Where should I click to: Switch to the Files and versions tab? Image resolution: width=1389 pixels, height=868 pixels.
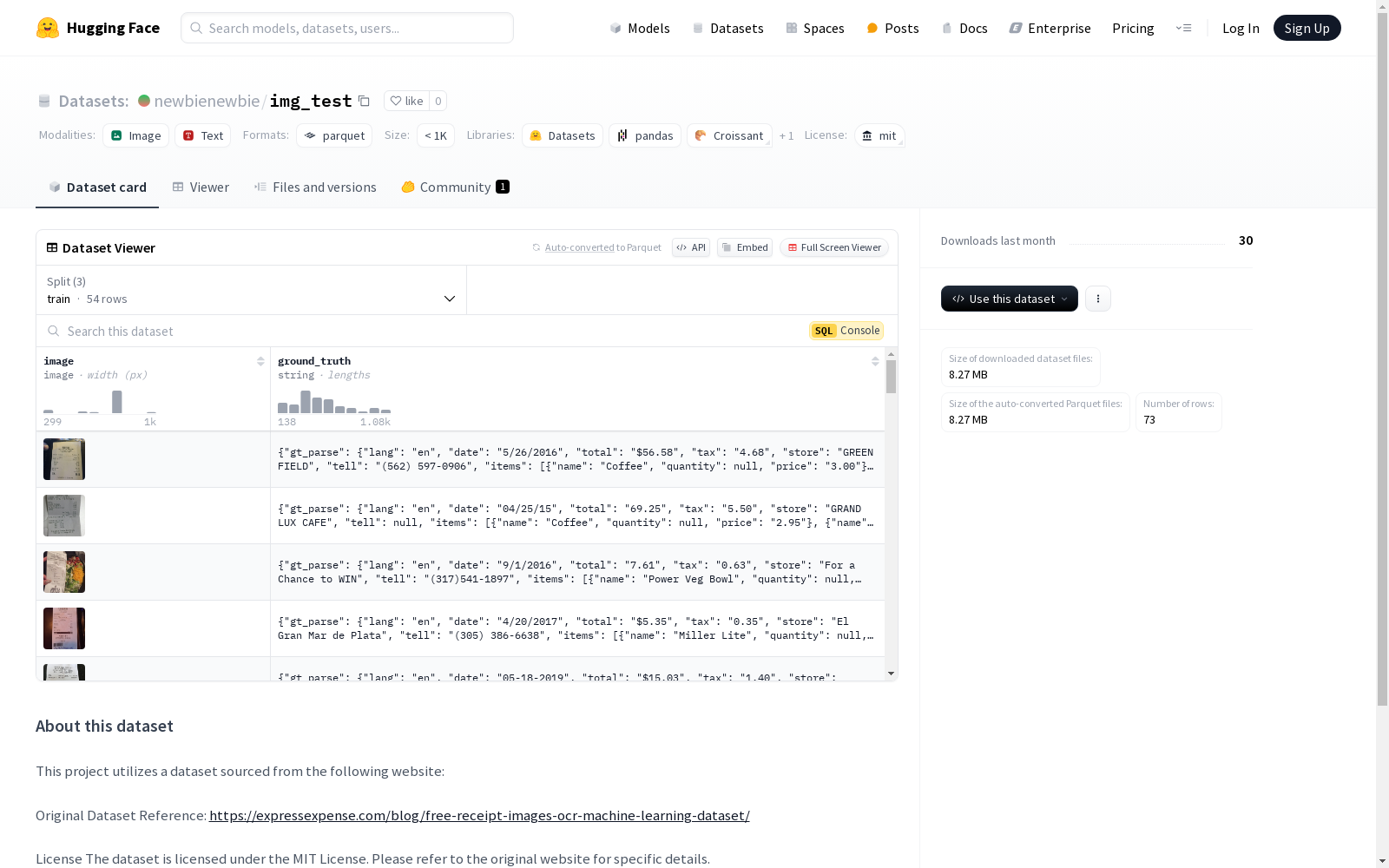point(315,187)
